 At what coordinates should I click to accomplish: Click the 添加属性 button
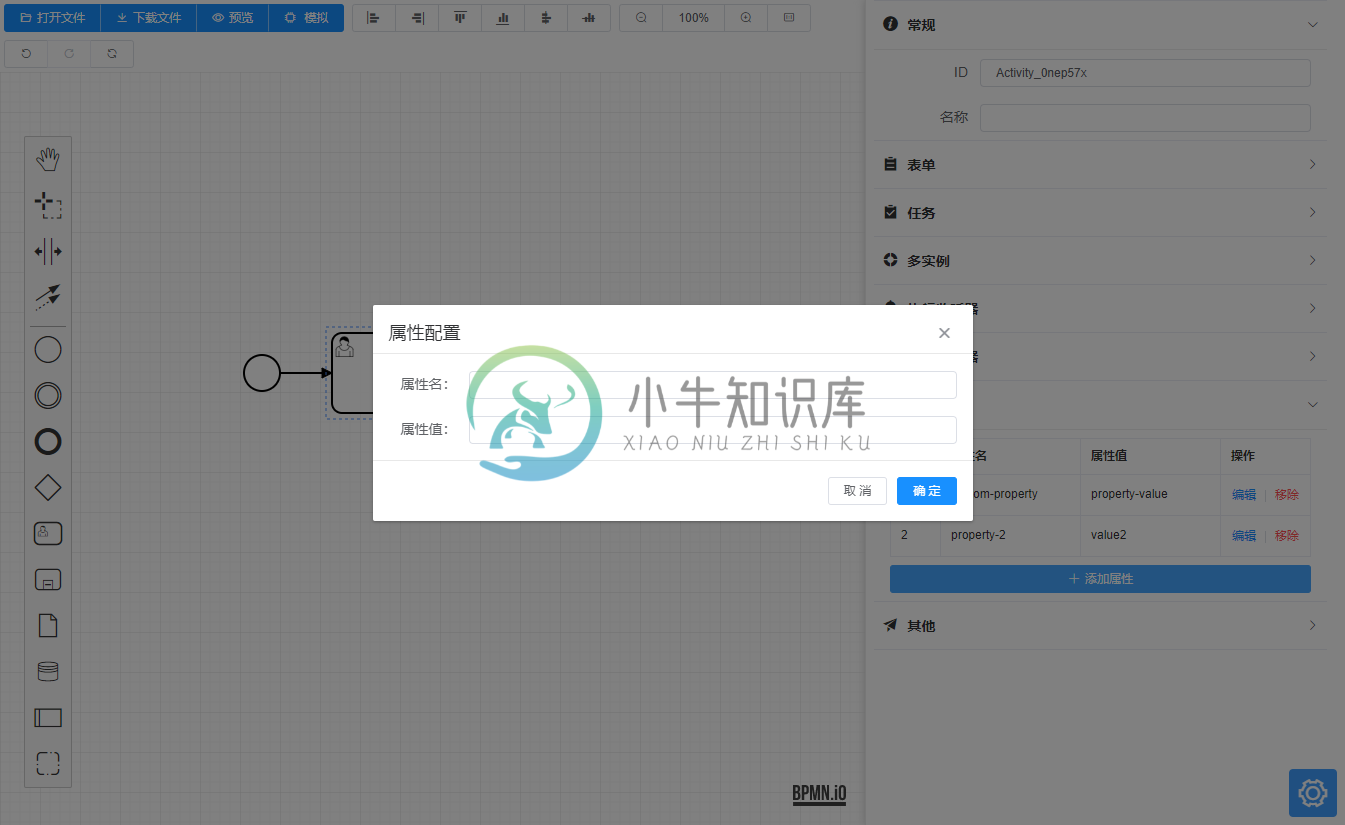point(1100,579)
